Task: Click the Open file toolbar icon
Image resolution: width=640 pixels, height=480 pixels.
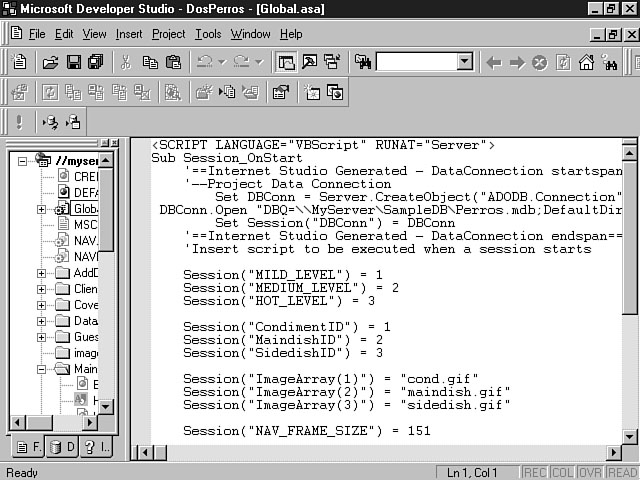Action: tap(50, 62)
